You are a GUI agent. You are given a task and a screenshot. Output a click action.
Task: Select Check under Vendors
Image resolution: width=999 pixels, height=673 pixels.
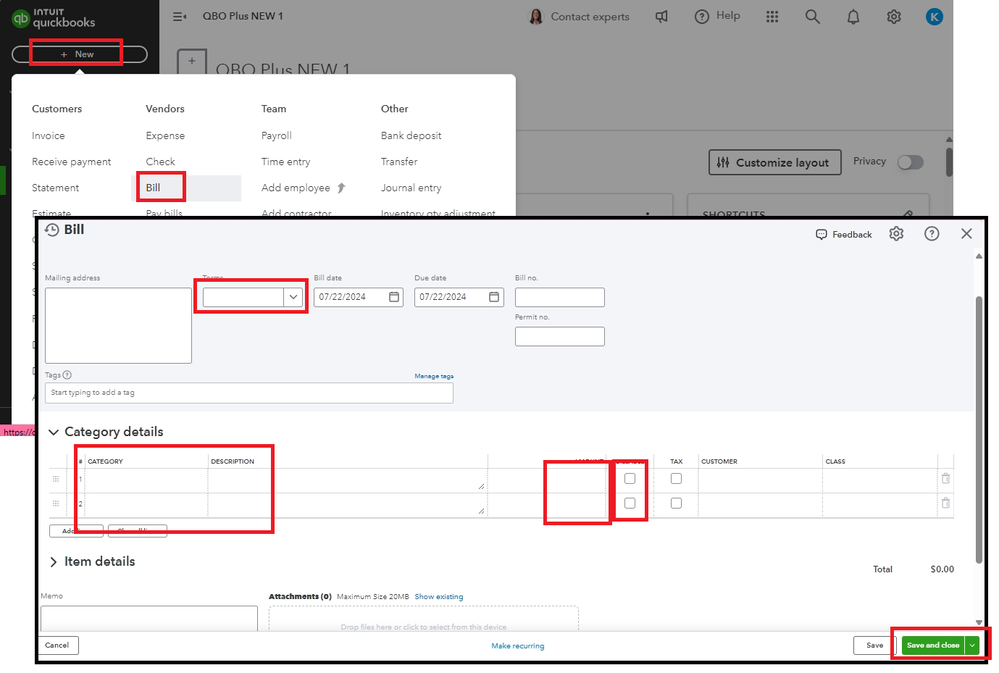coord(160,162)
